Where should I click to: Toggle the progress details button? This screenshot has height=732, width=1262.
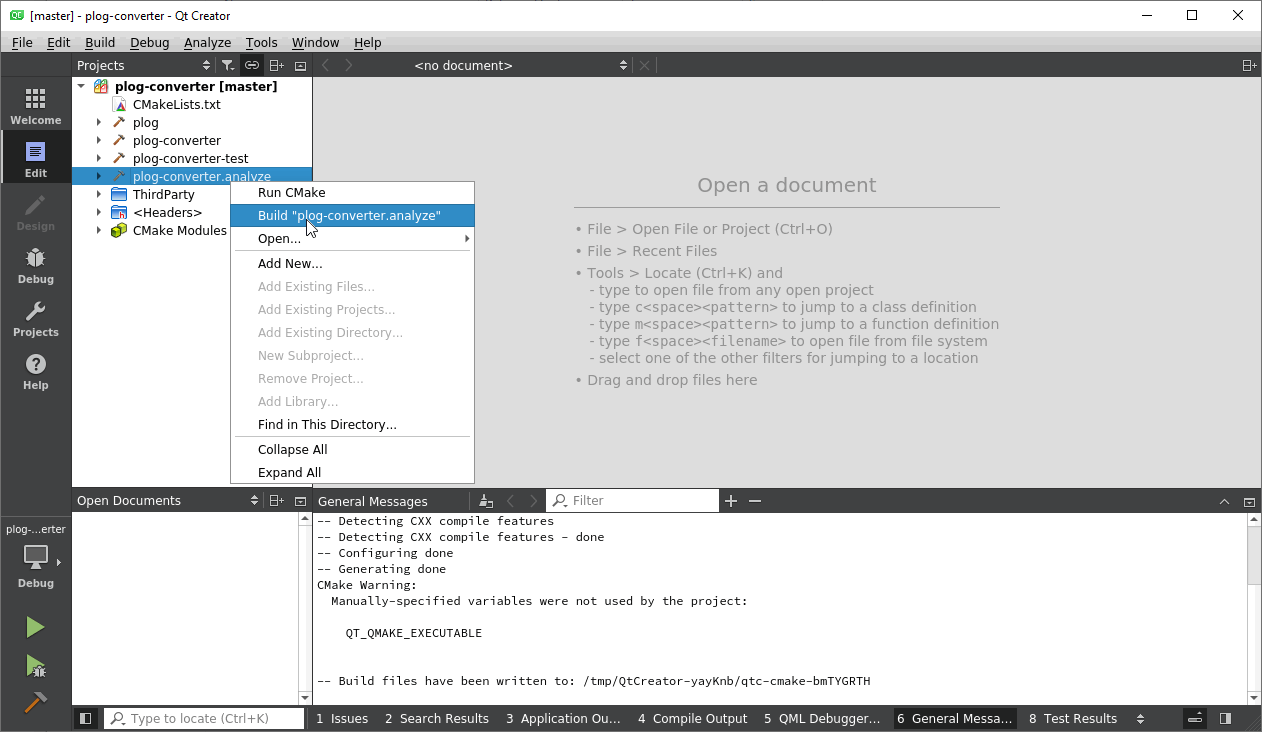pyautogui.click(x=1195, y=718)
